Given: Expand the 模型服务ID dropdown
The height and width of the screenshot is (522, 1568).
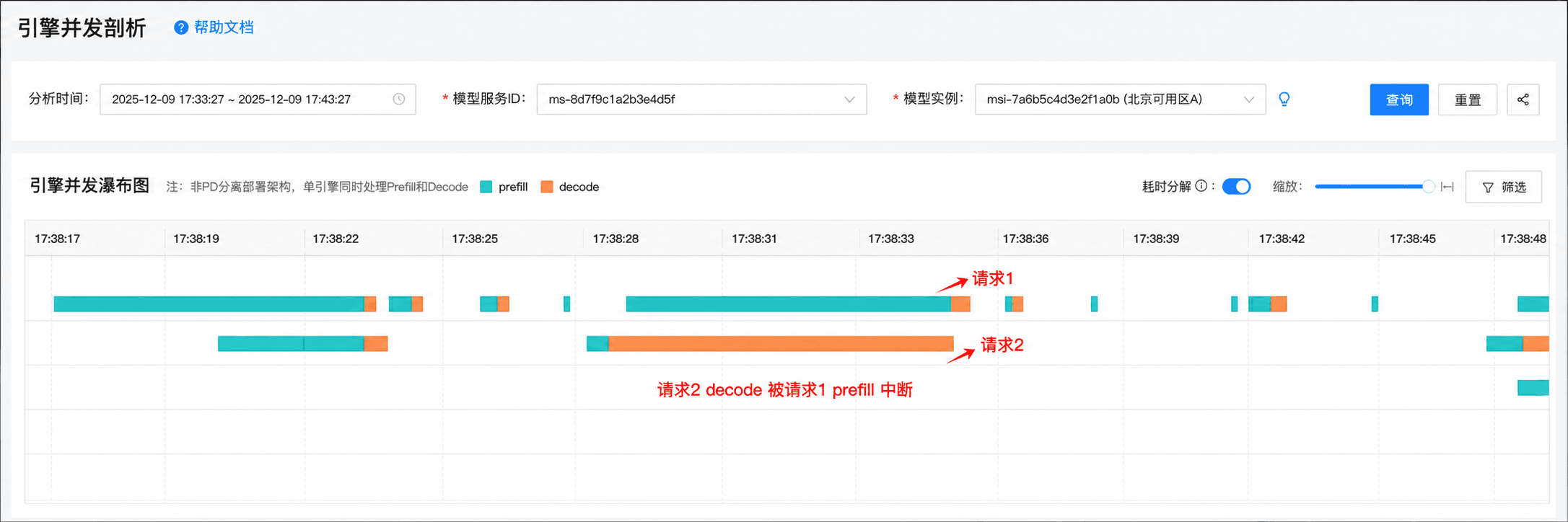Looking at the screenshot, I should point(701,99).
